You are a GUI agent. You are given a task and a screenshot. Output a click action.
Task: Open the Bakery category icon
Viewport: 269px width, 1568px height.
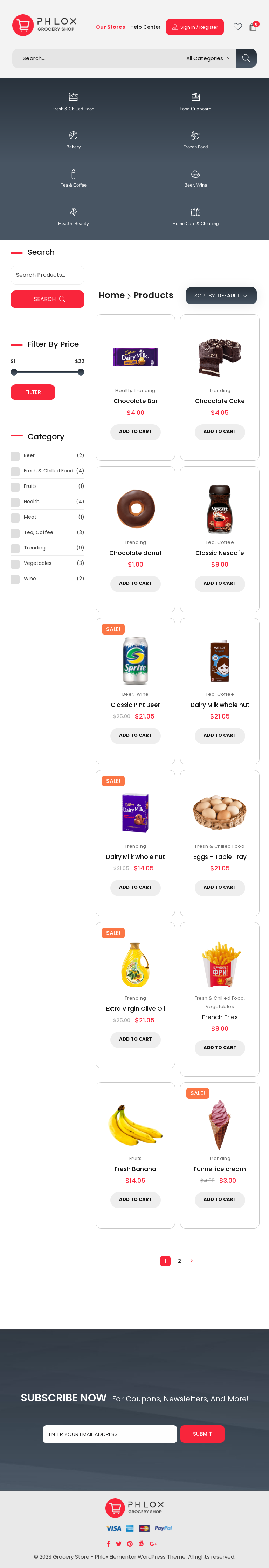73,135
